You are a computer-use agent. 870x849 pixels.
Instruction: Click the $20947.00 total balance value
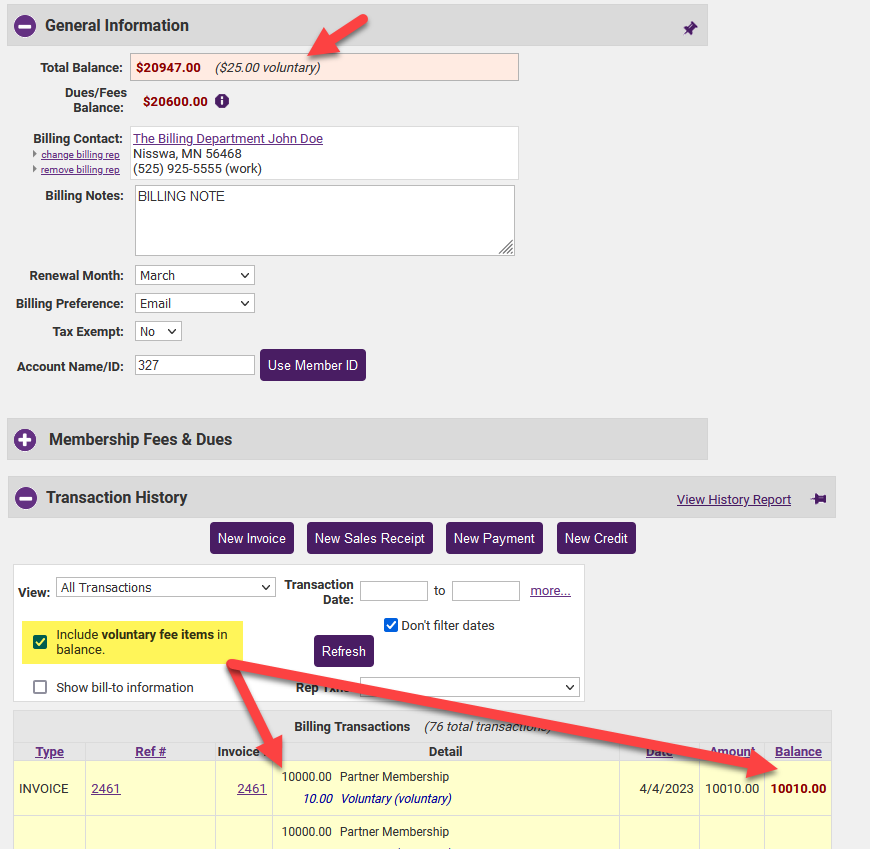[168, 68]
